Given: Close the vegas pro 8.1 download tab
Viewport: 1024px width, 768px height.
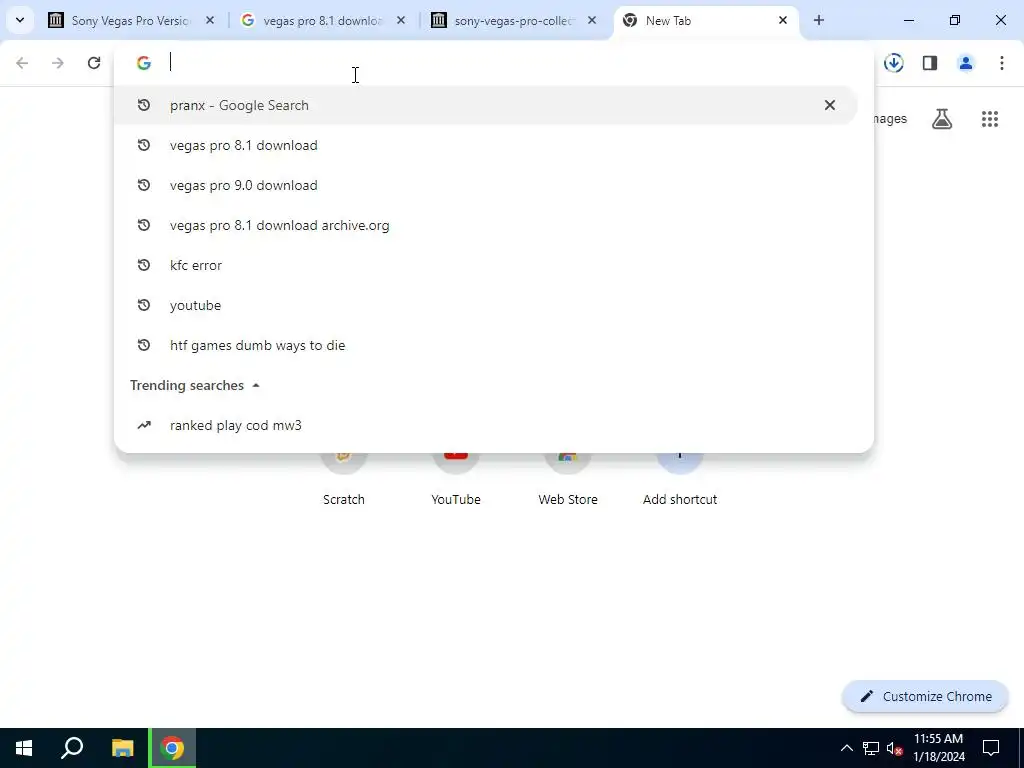Looking at the screenshot, I should [401, 20].
